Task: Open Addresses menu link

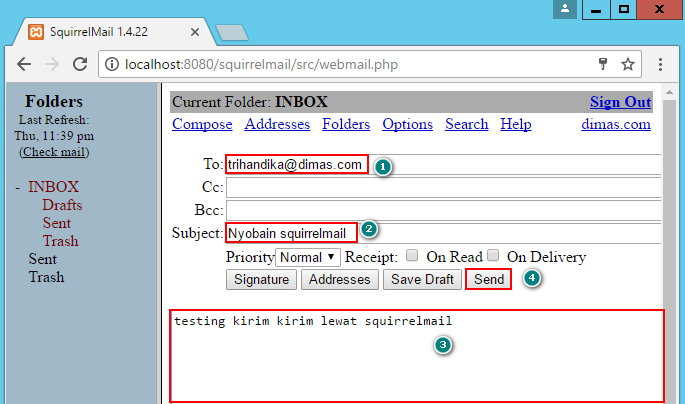Action: click(277, 124)
